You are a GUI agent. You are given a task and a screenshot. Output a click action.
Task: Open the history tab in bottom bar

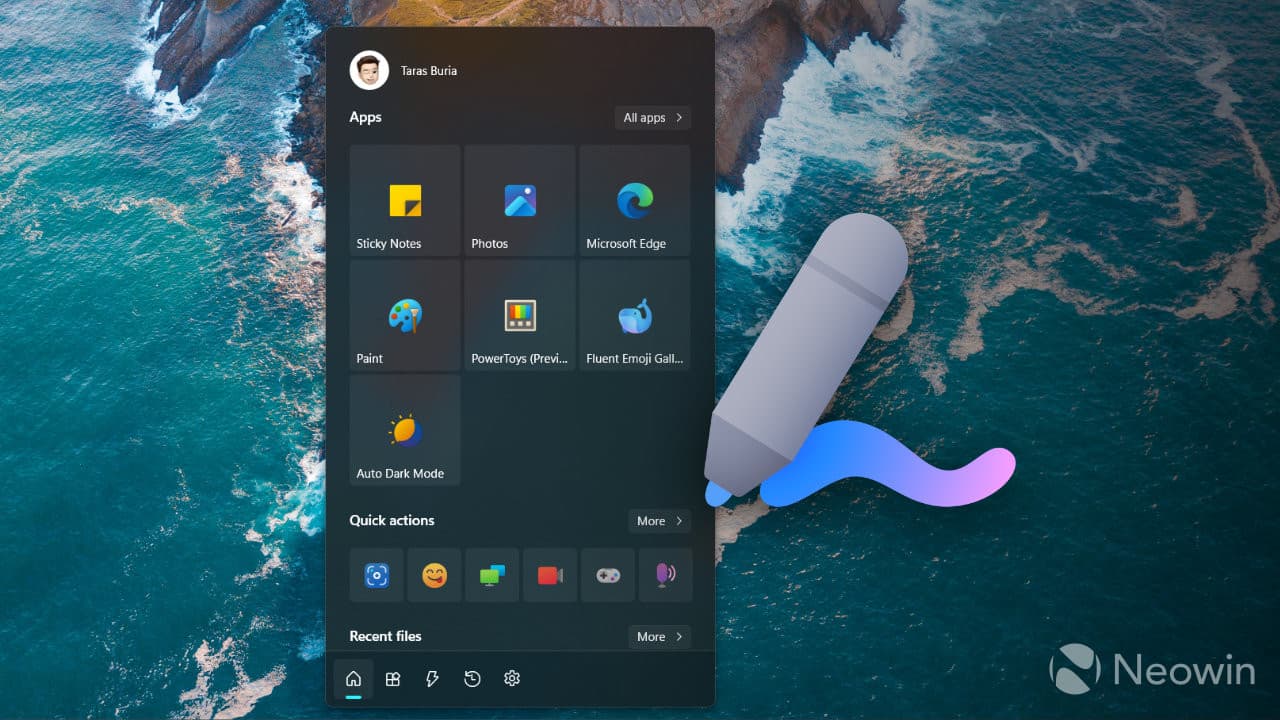(471, 678)
